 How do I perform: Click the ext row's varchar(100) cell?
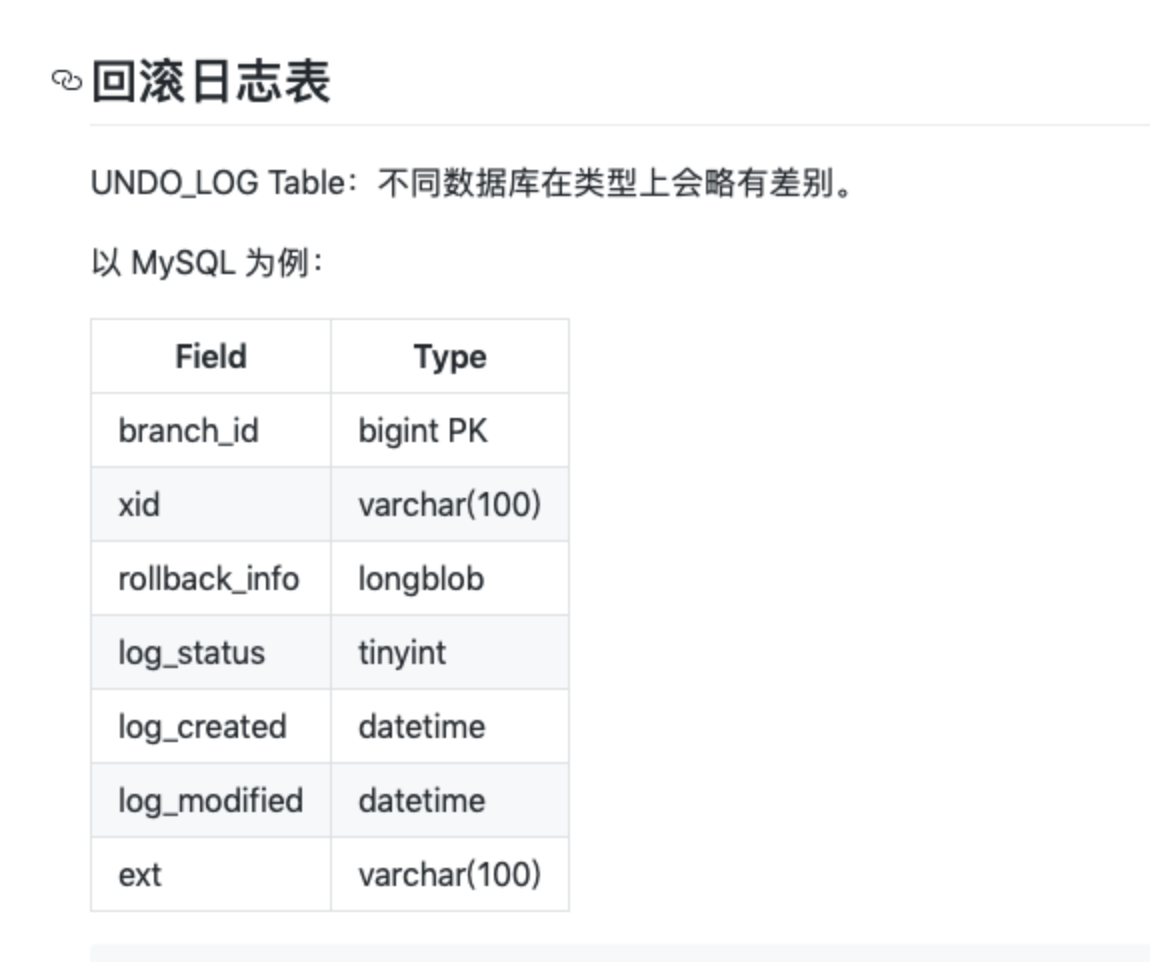[x=450, y=875]
